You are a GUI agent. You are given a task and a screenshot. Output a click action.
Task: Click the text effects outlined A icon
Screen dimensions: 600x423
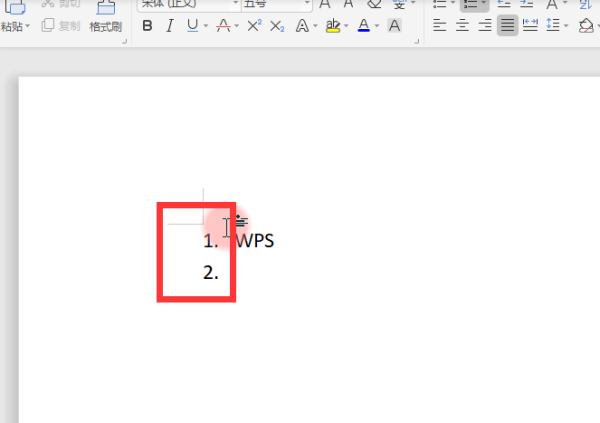[302, 26]
